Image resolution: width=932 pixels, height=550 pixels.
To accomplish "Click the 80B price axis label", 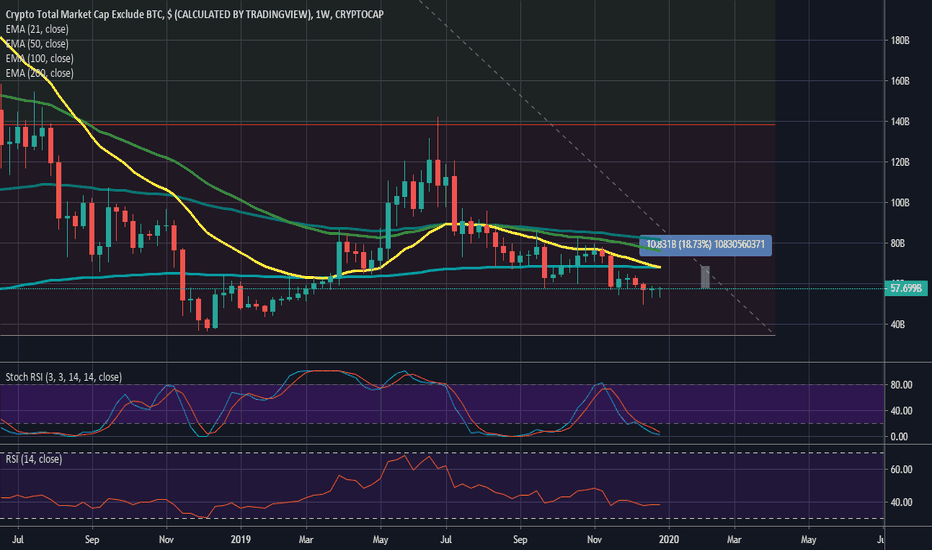I will click(898, 243).
